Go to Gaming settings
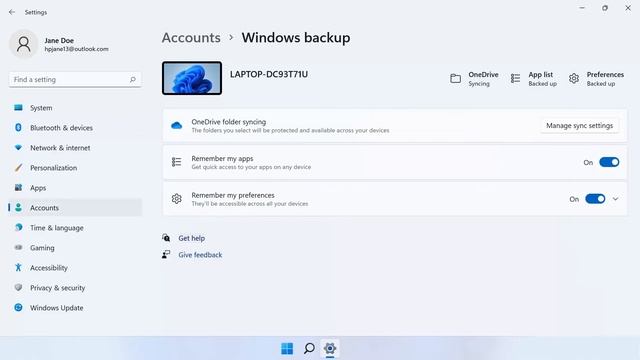 click(x=75, y=247)
